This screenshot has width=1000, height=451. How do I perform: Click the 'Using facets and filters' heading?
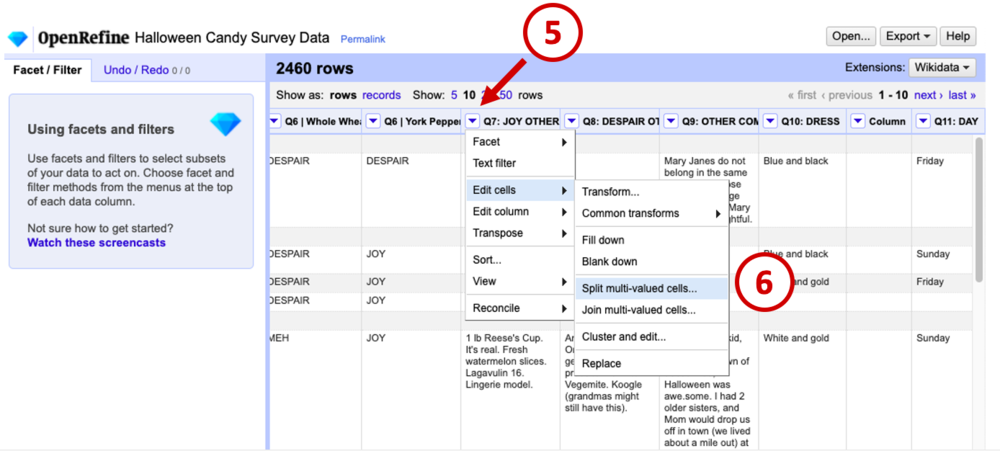[x=101, y=129]
